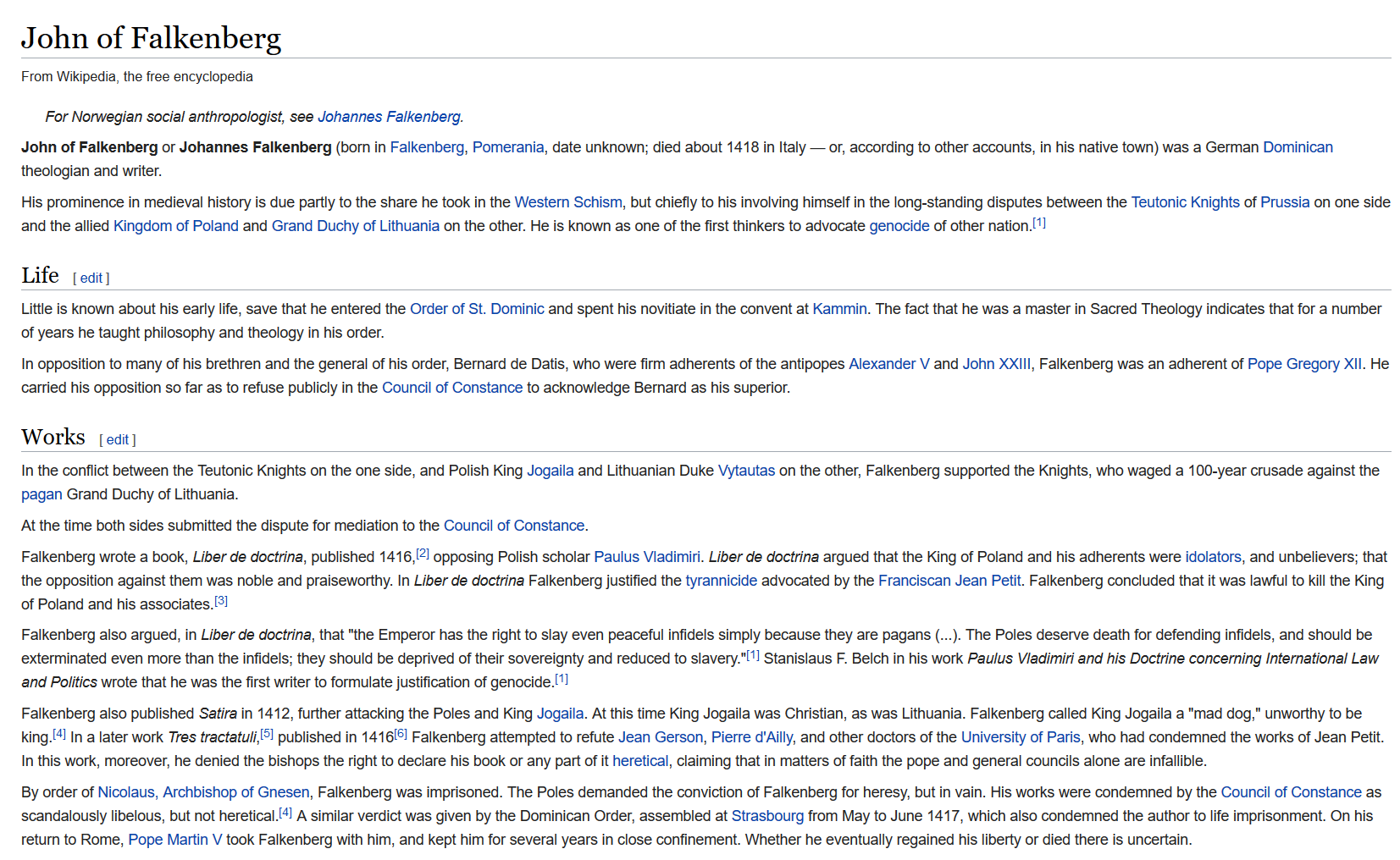Screen dimensions: 1400x860
Task: Jump to citation [2] after 'published 1416'
Action: pos(423,554)
